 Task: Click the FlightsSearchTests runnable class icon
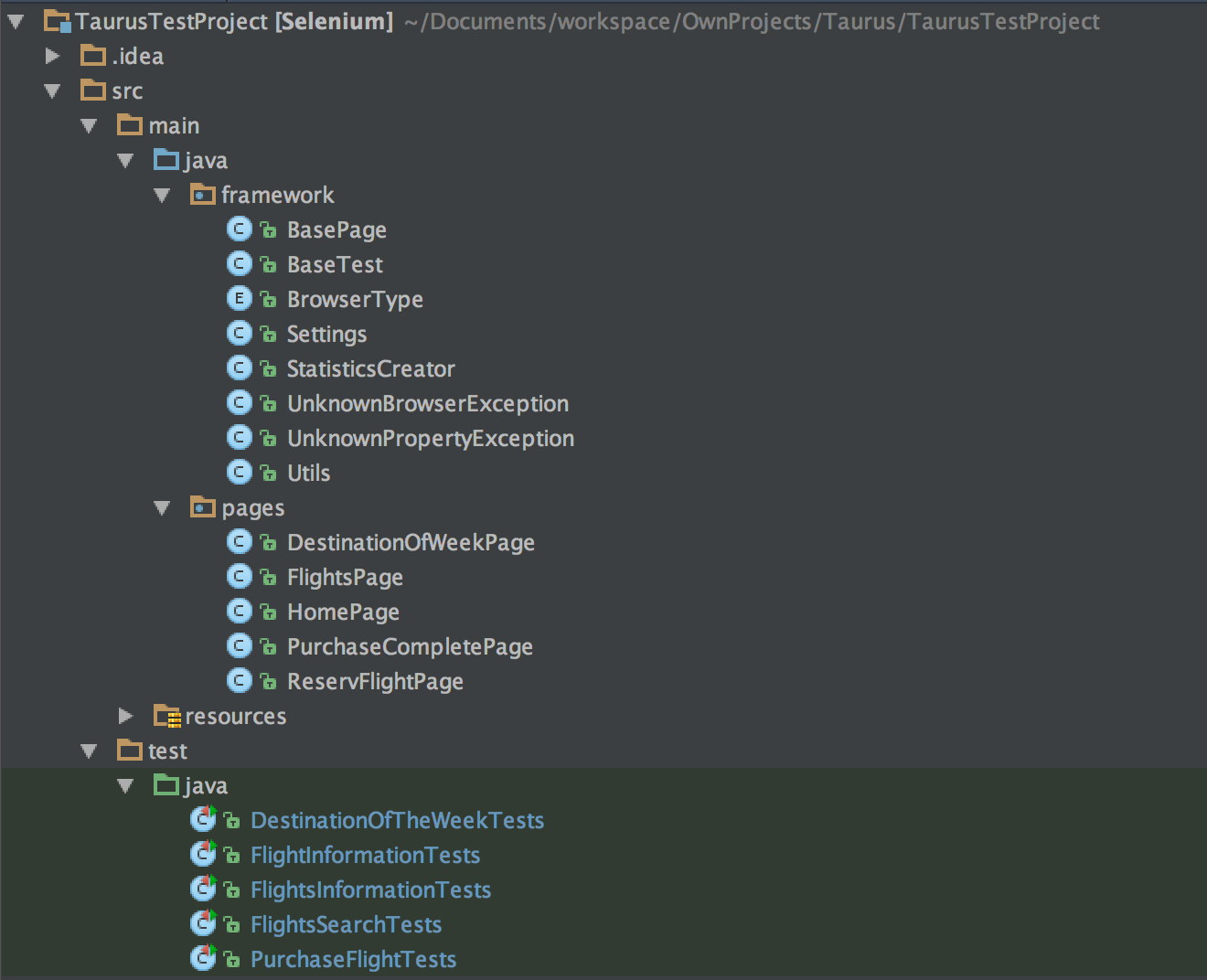click(203, 923)
